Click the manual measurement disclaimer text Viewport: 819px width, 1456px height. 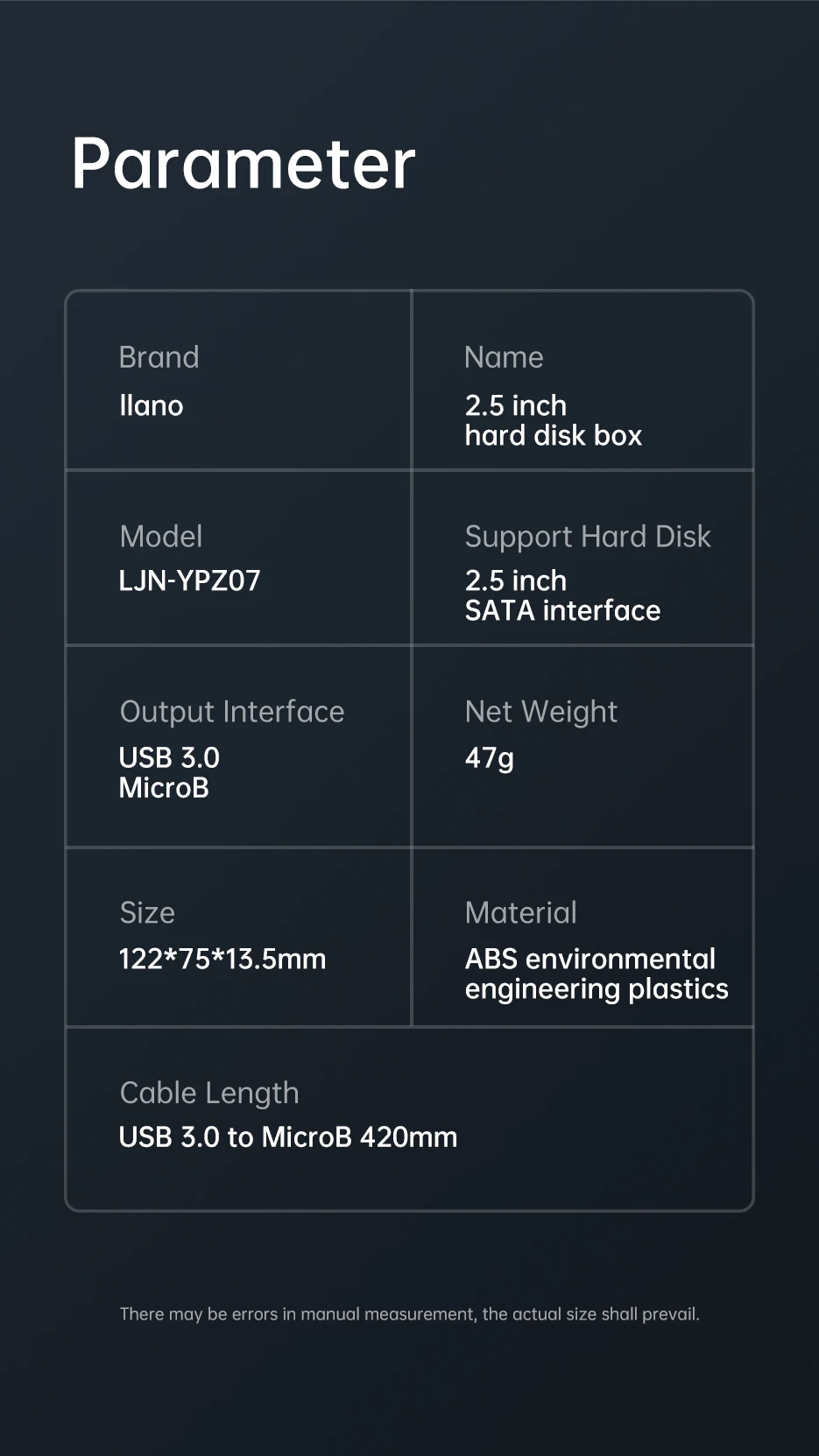(x=409, y=1313)
